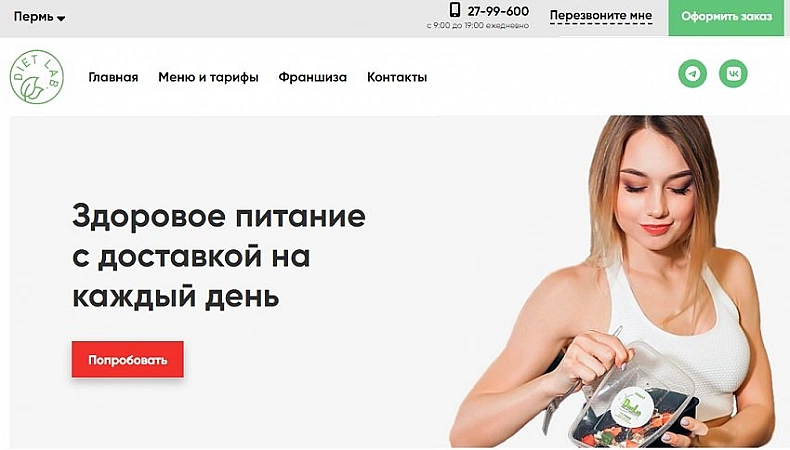Screen dimensions: 790x450
Task: Open the Telegram channel icon
Action: point(692,74)
